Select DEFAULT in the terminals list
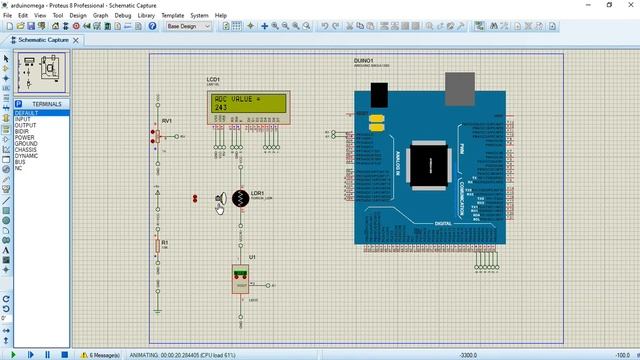 click(x=42, y=113)
